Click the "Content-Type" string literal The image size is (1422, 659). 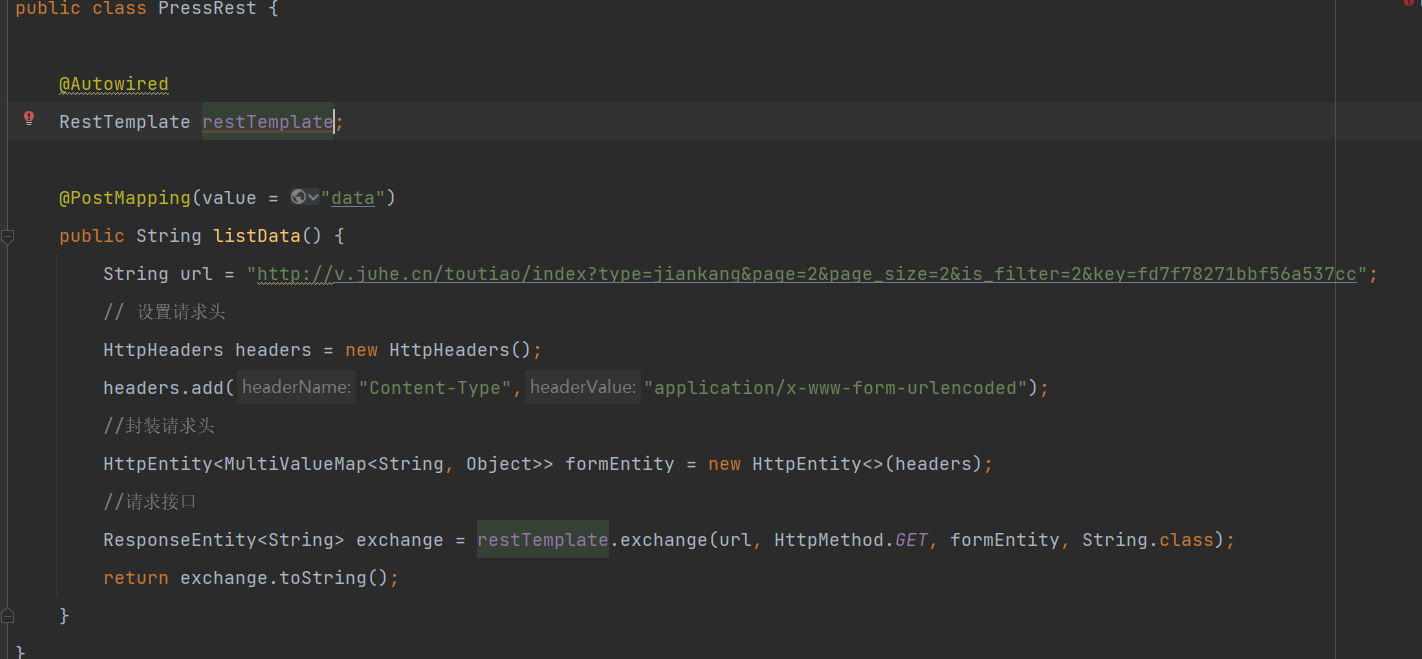pos(437,387)
